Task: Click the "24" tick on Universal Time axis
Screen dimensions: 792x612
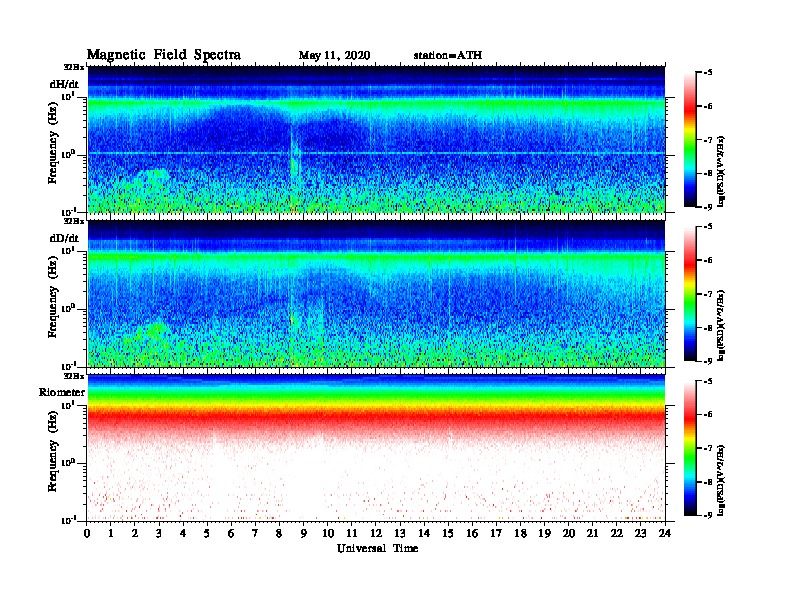Action: (665, 533)
